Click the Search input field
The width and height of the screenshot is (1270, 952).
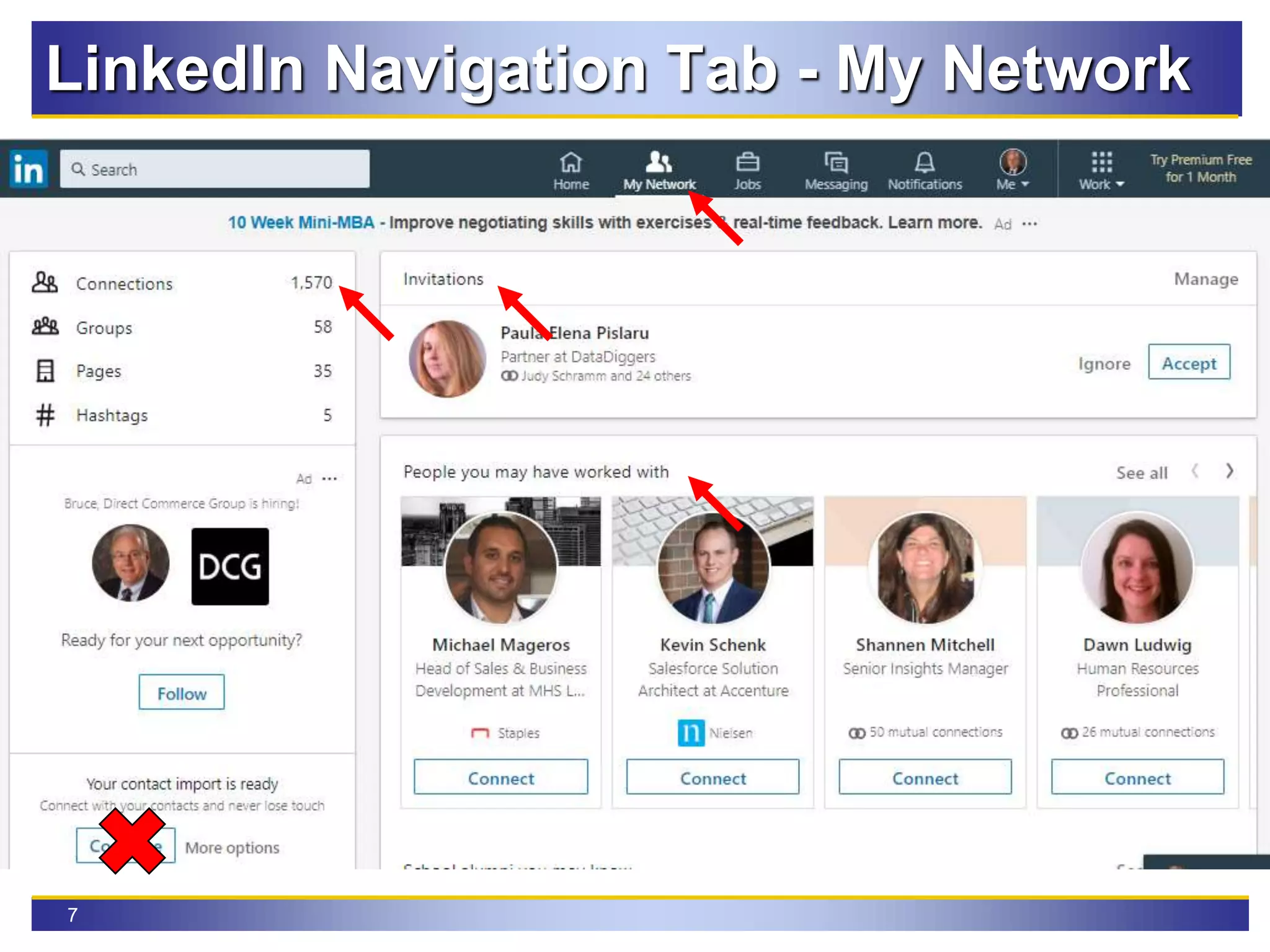click(x=215, y=169)
